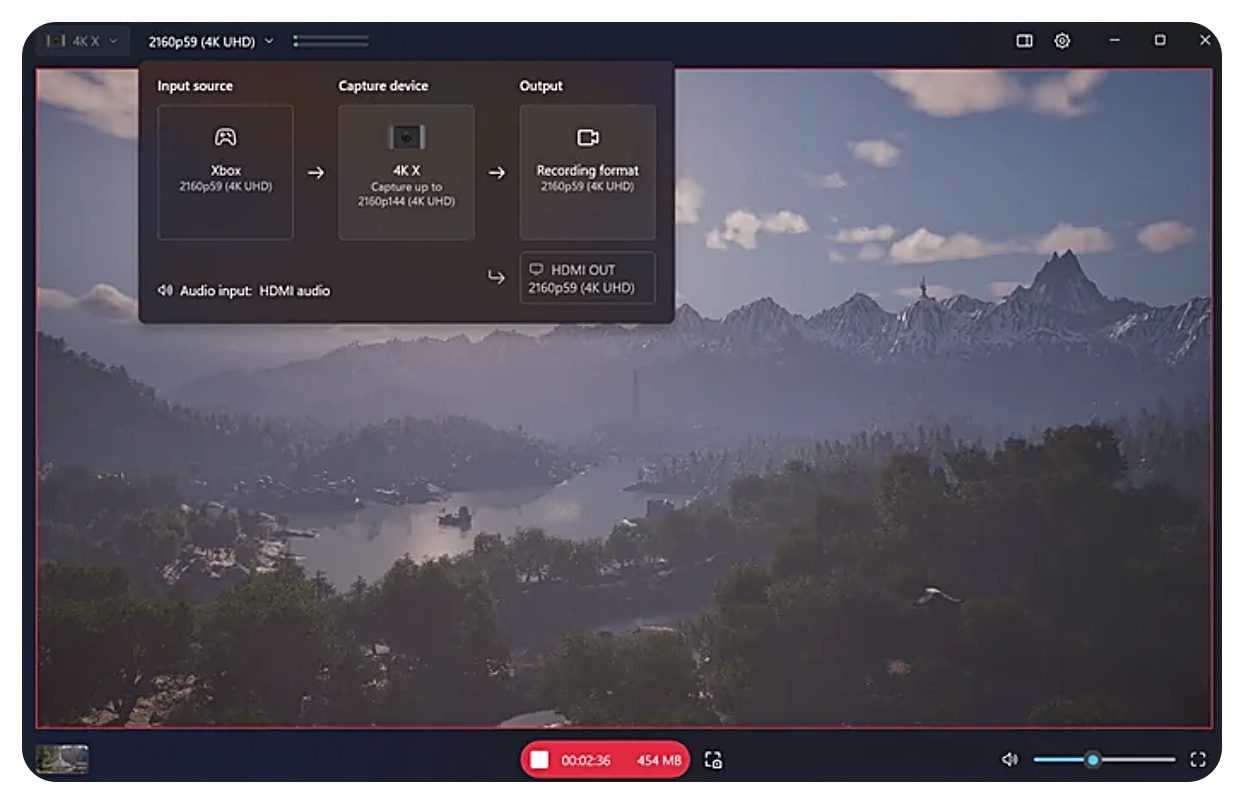Image resolution: width=1244 pixels, height=804 pixels.
Task: Select the Xbox input source card
Action: tap(226, 172)
